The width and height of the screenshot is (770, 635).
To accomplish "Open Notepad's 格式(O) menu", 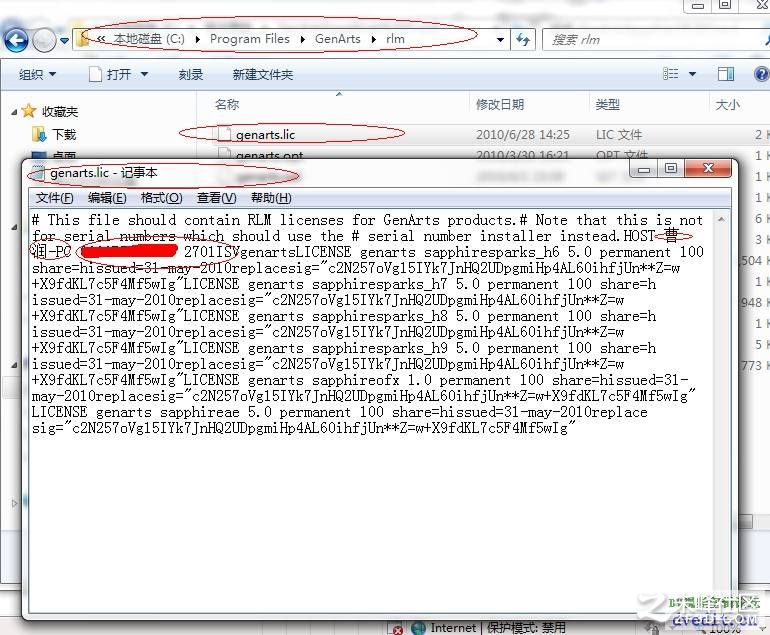I will pos(162,198).
